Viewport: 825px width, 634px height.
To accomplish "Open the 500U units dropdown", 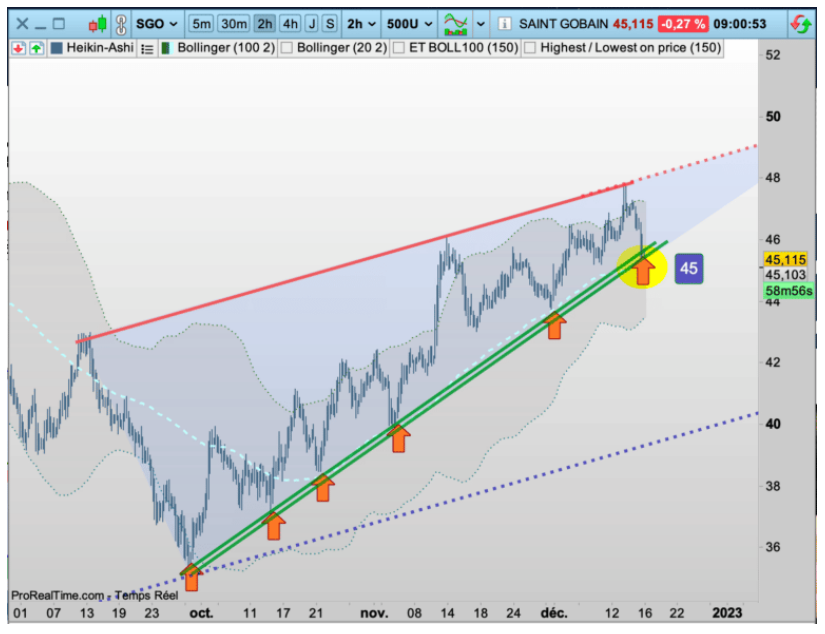I will (x=409, y=24).
